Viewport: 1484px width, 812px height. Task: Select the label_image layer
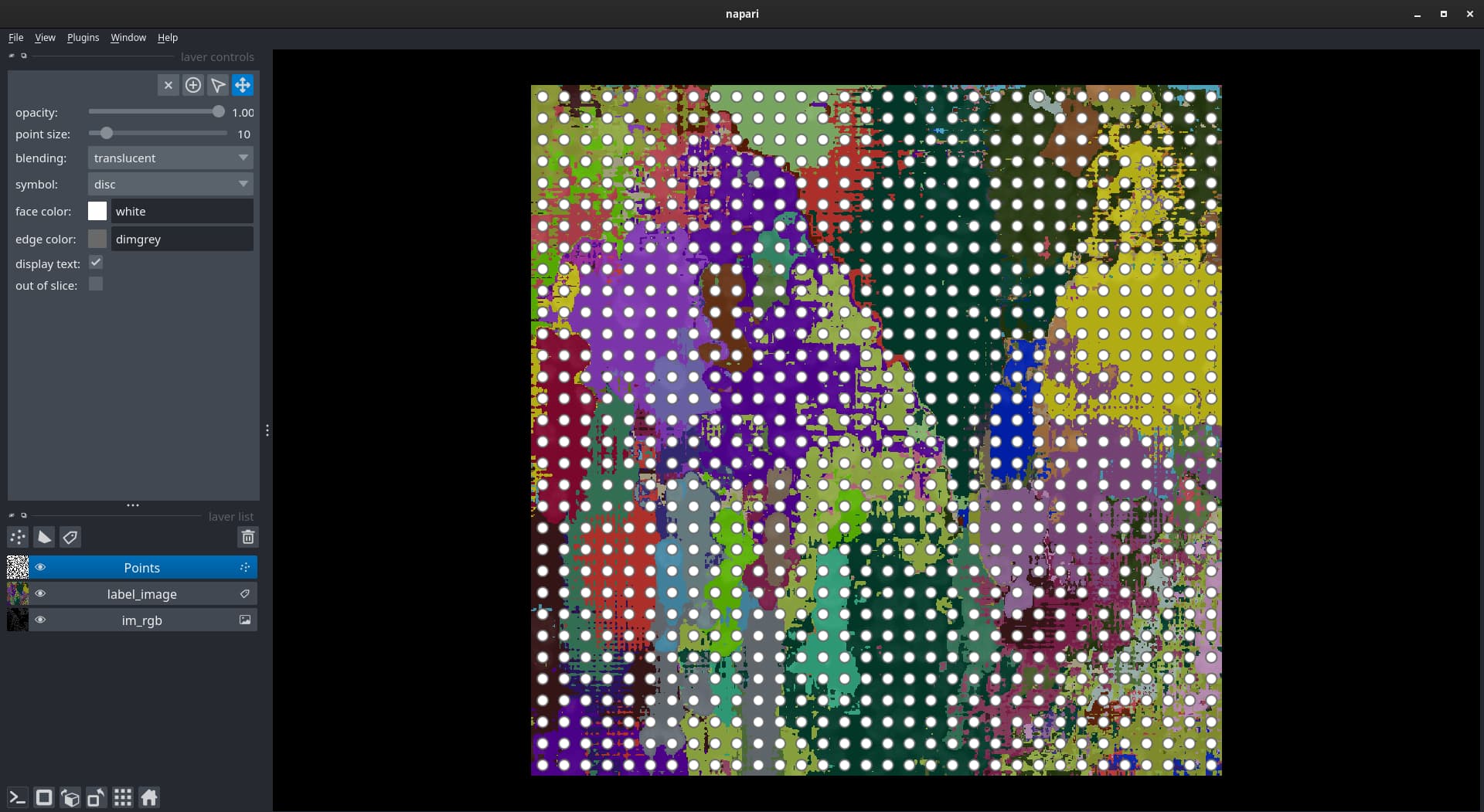point(141,594)
